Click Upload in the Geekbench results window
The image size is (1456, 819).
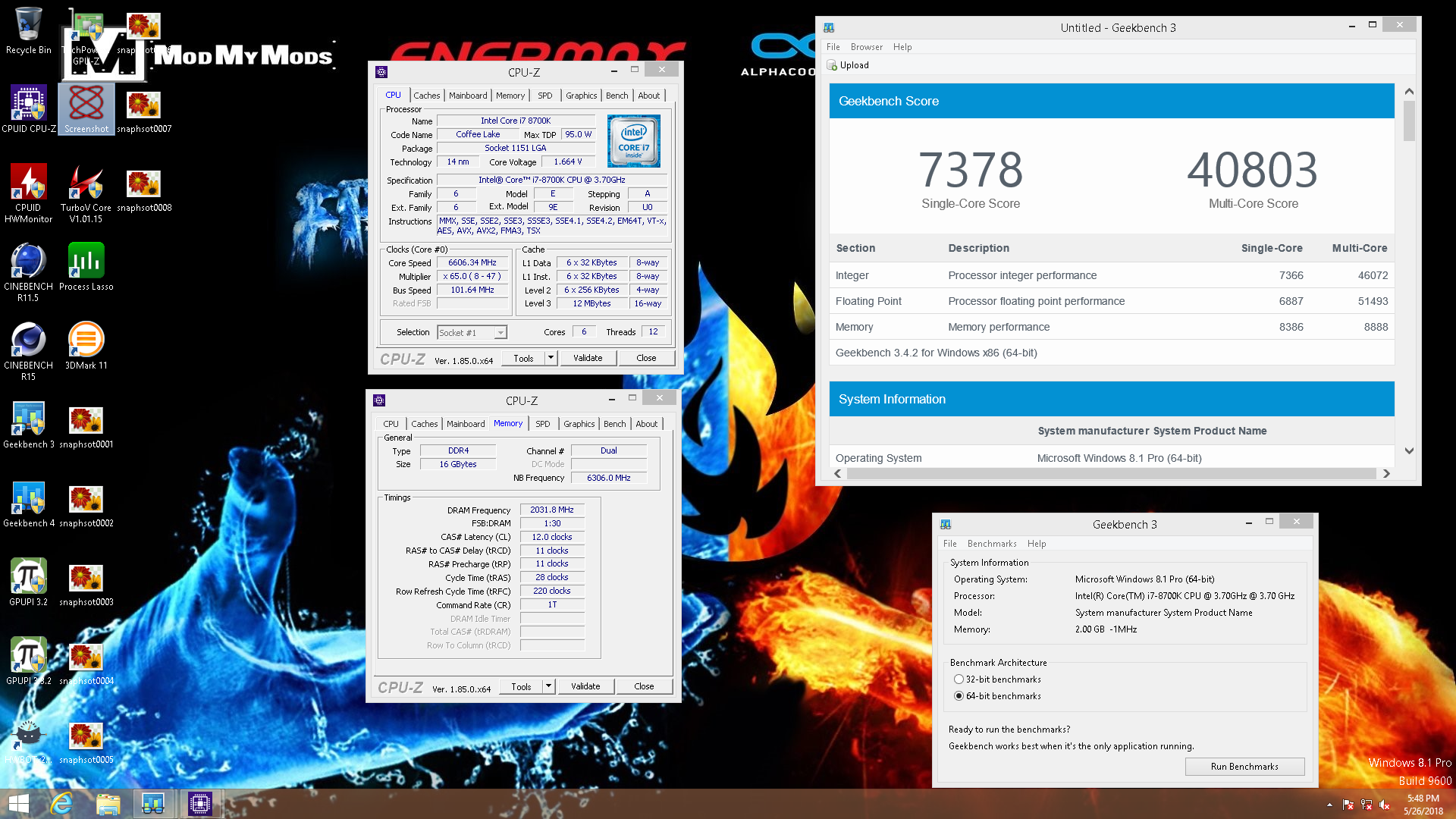coord(848,65)
